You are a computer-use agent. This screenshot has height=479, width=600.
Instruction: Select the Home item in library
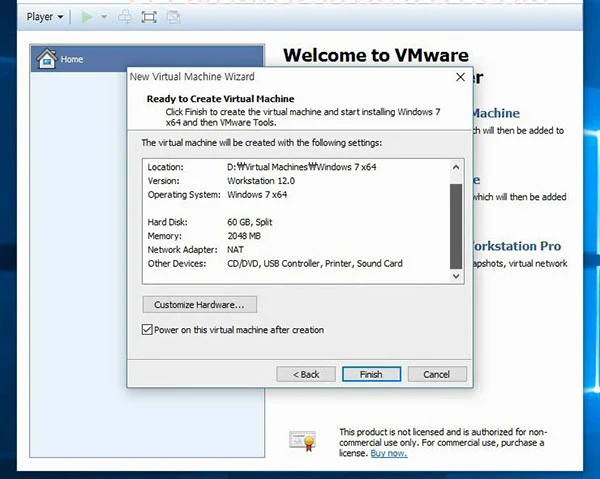147,59
